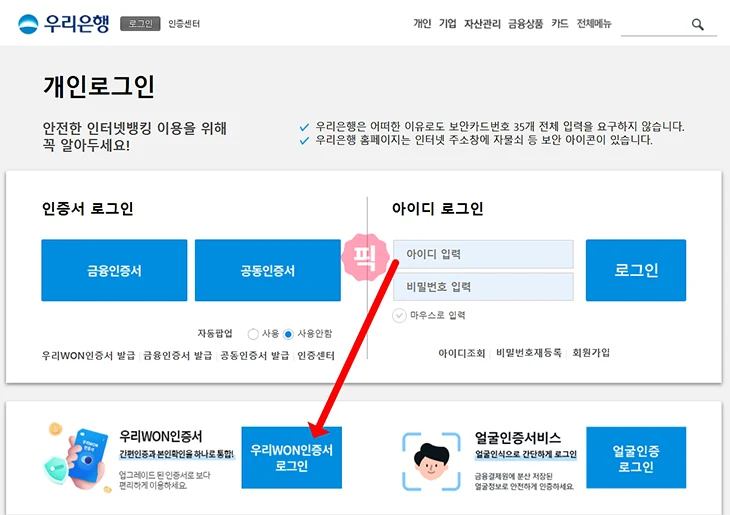730x515 pixels.
Task: Open the 금융상품 menu
Action: click(526, 24)
